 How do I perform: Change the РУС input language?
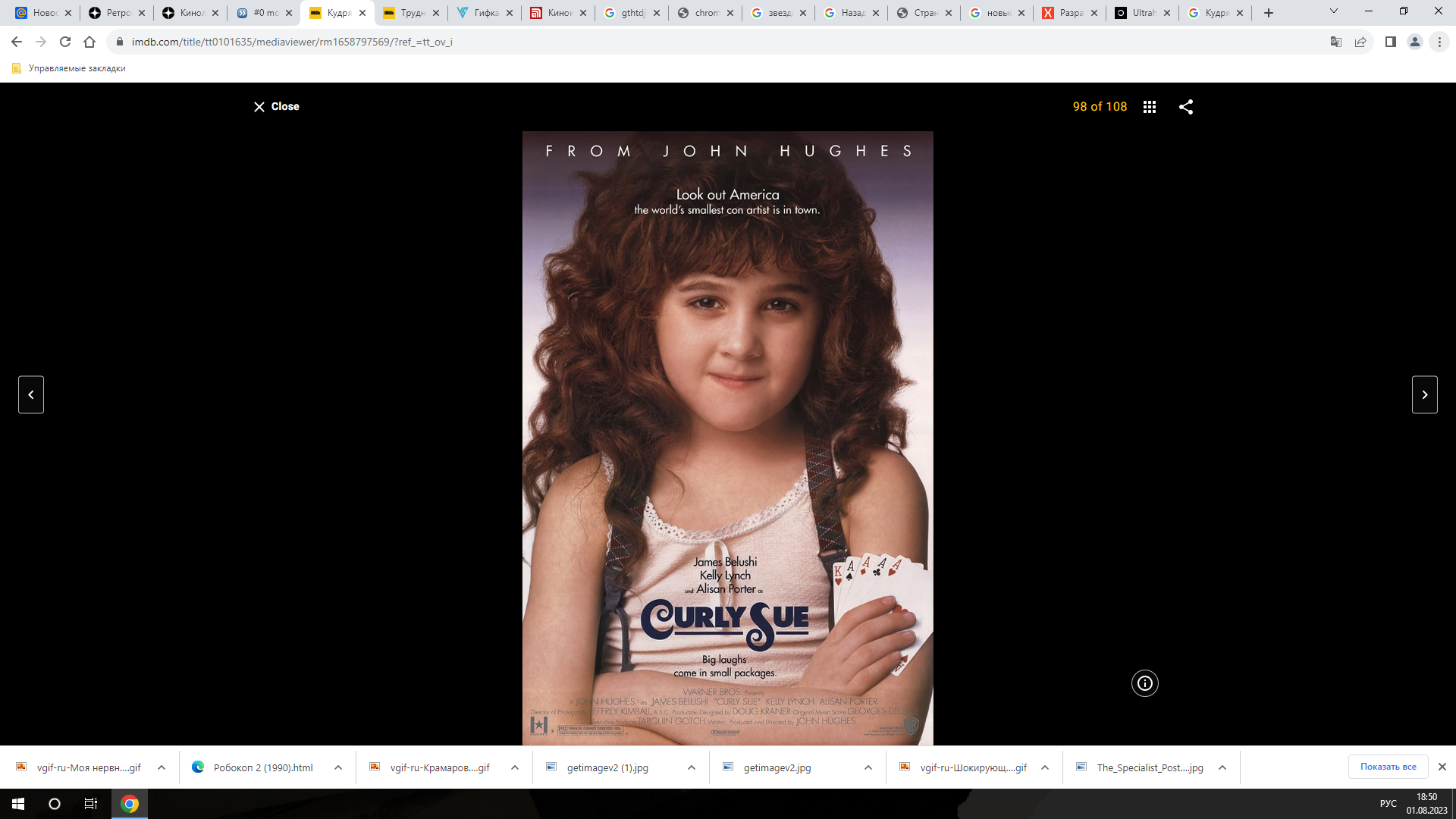click(x=1388, y=804)
